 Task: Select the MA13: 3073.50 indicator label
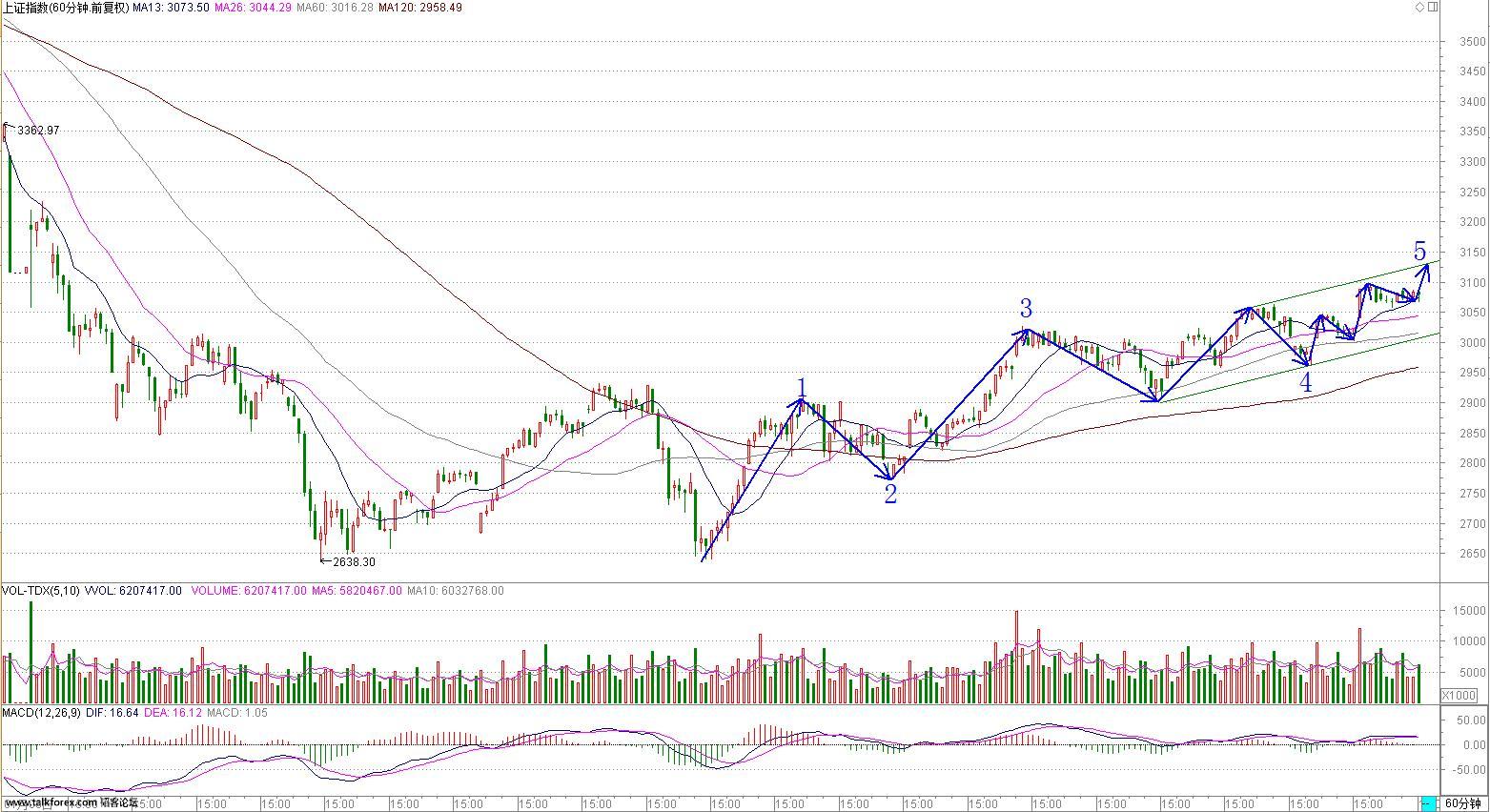(170, 8)
